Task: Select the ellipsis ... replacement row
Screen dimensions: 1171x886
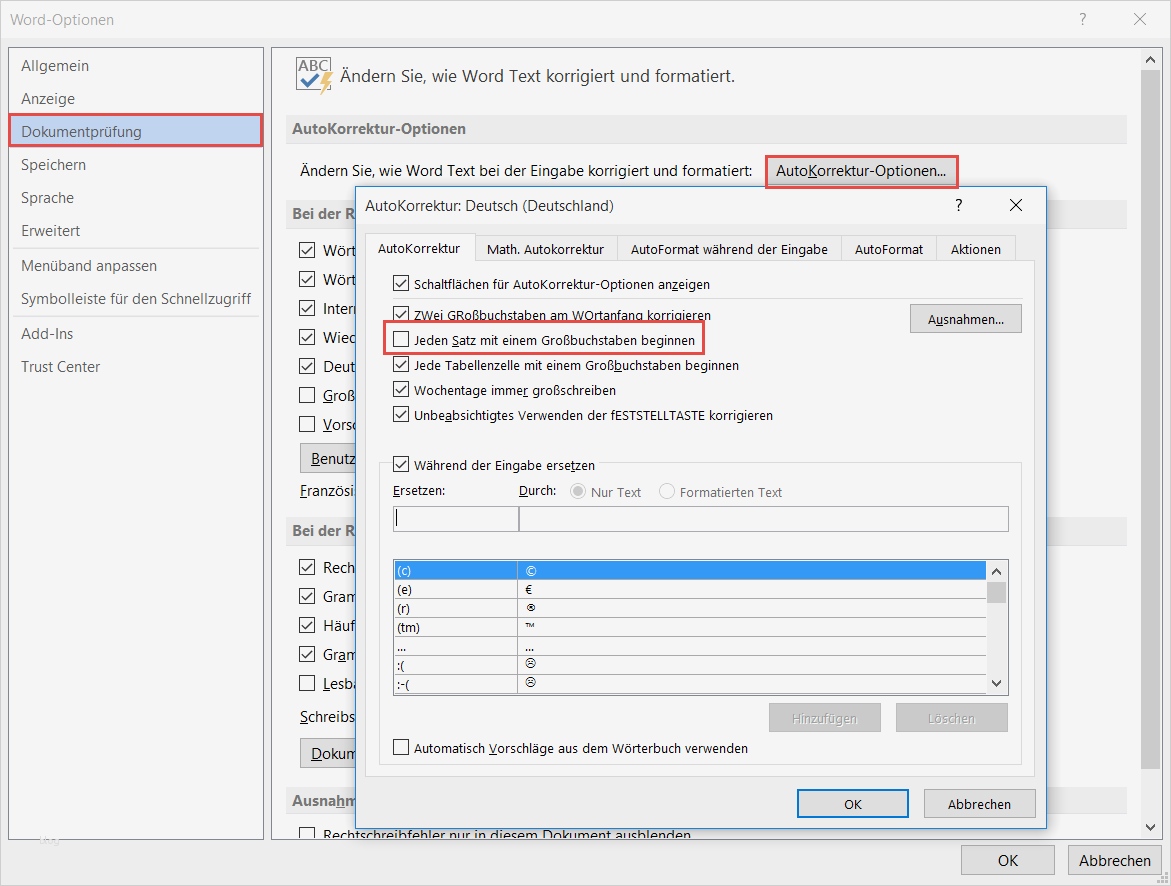Action: point(690,645)
